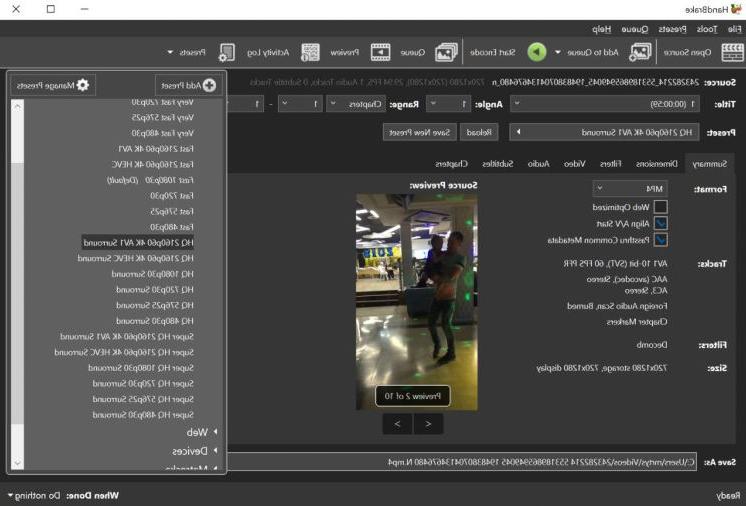Click the Start Encode label

492,52
